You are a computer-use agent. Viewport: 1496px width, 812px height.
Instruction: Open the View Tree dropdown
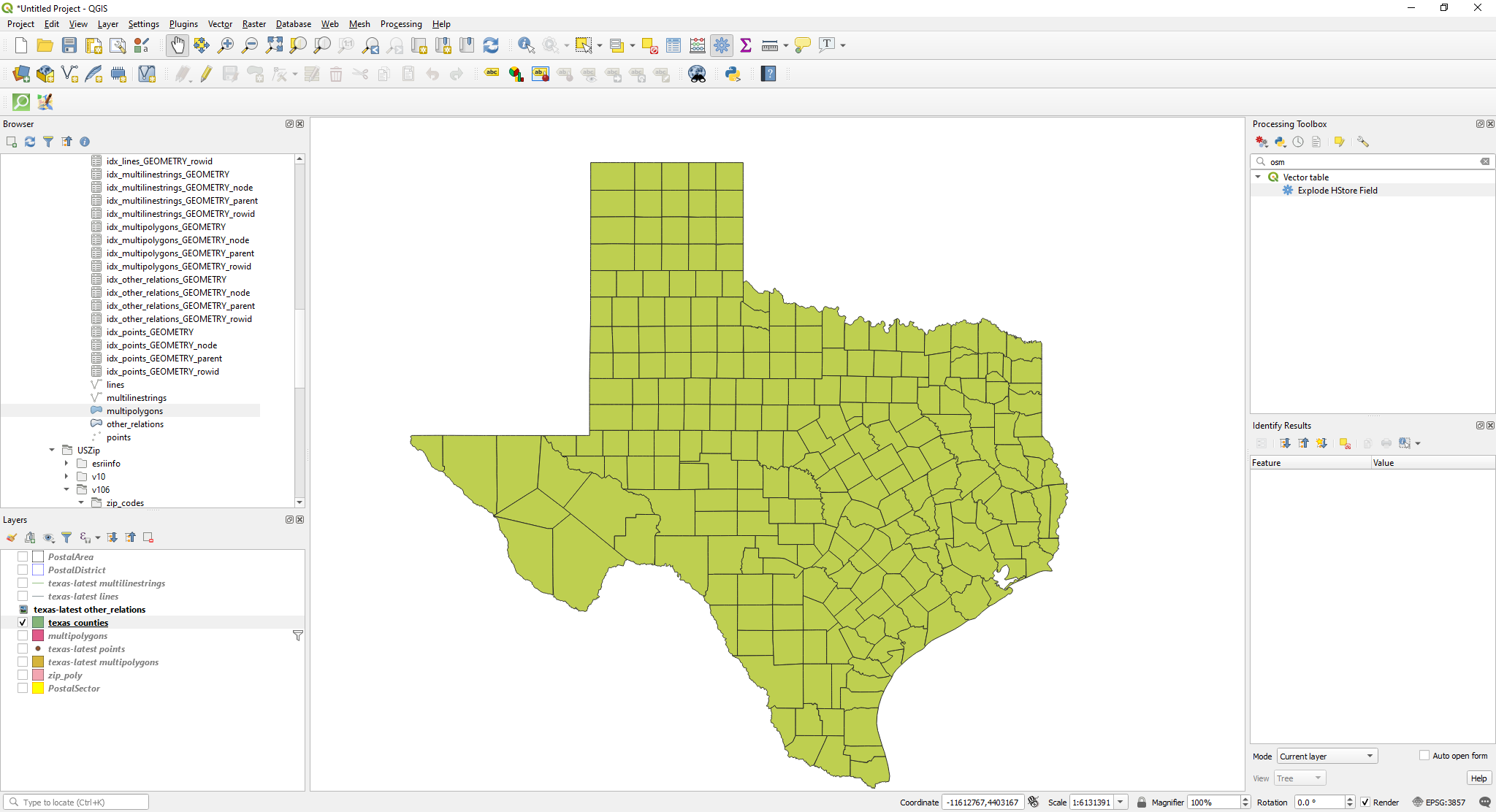(x=1300, y=778)
